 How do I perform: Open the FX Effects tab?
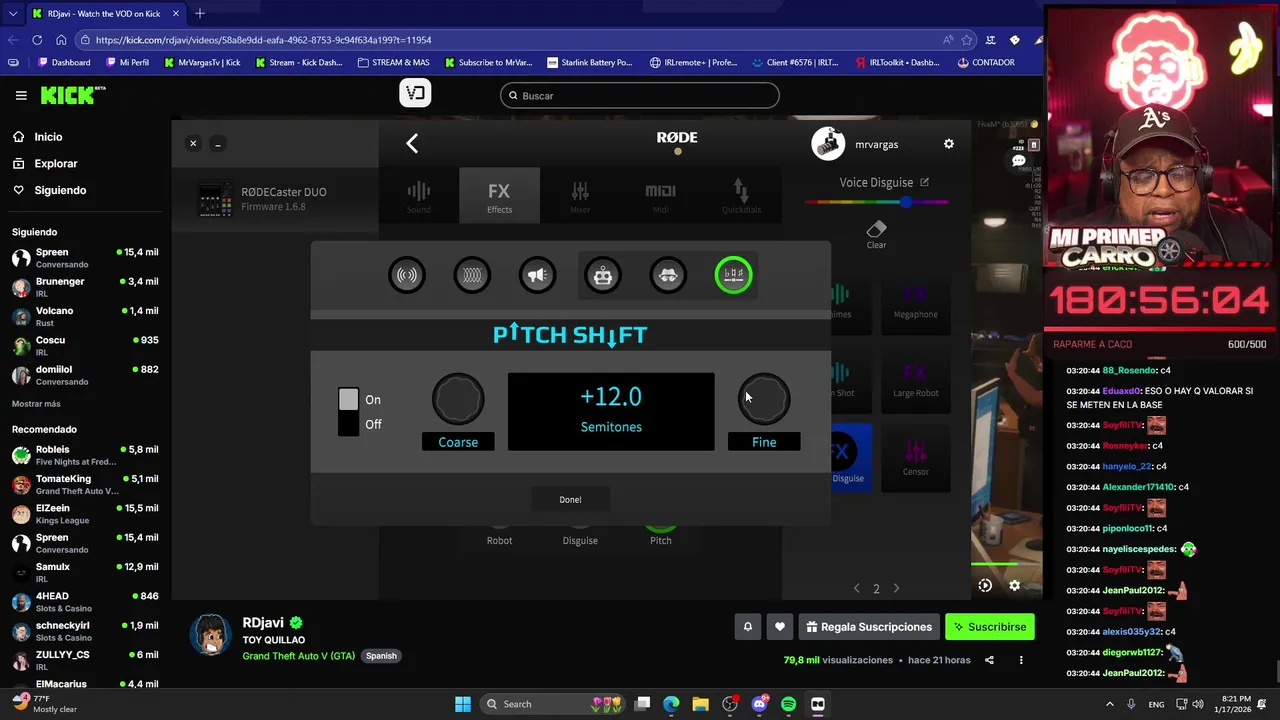click(499, 196)
